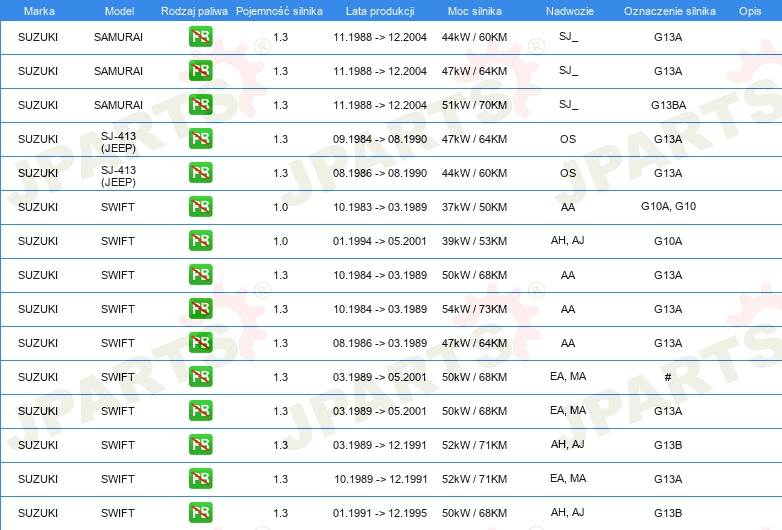Select the 01.1994 -> 05.2001 production years cell

pyautogui.click(x=380, y=241)
